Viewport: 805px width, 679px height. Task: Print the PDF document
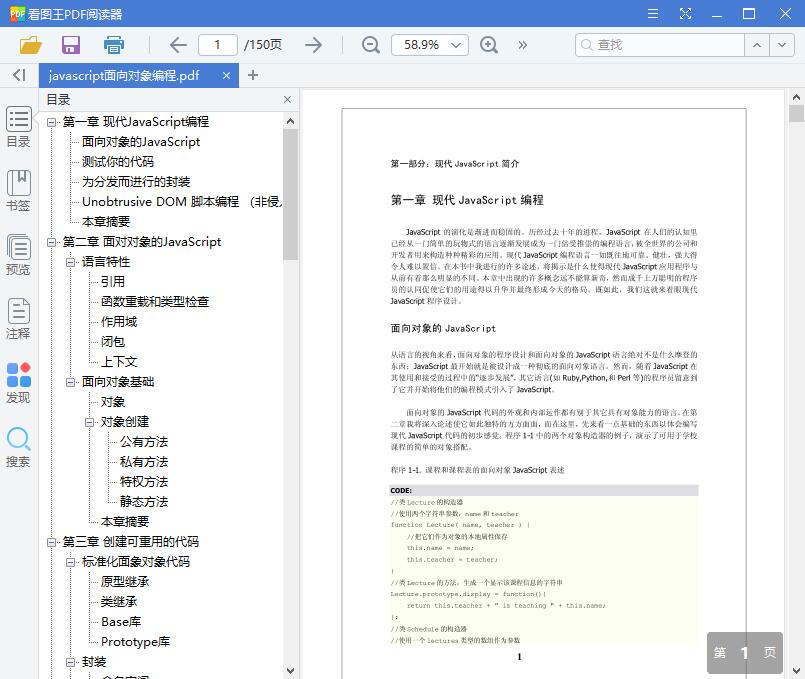click(x=113, y=45)
